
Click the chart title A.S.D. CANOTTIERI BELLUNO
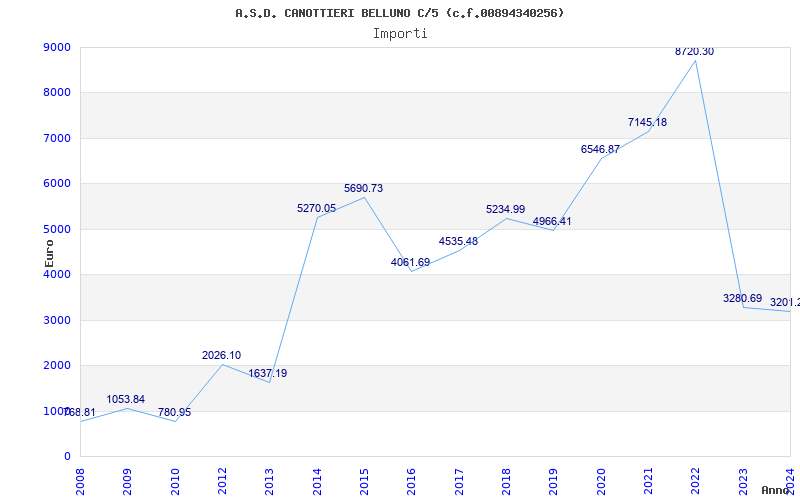tap(399, 13)
